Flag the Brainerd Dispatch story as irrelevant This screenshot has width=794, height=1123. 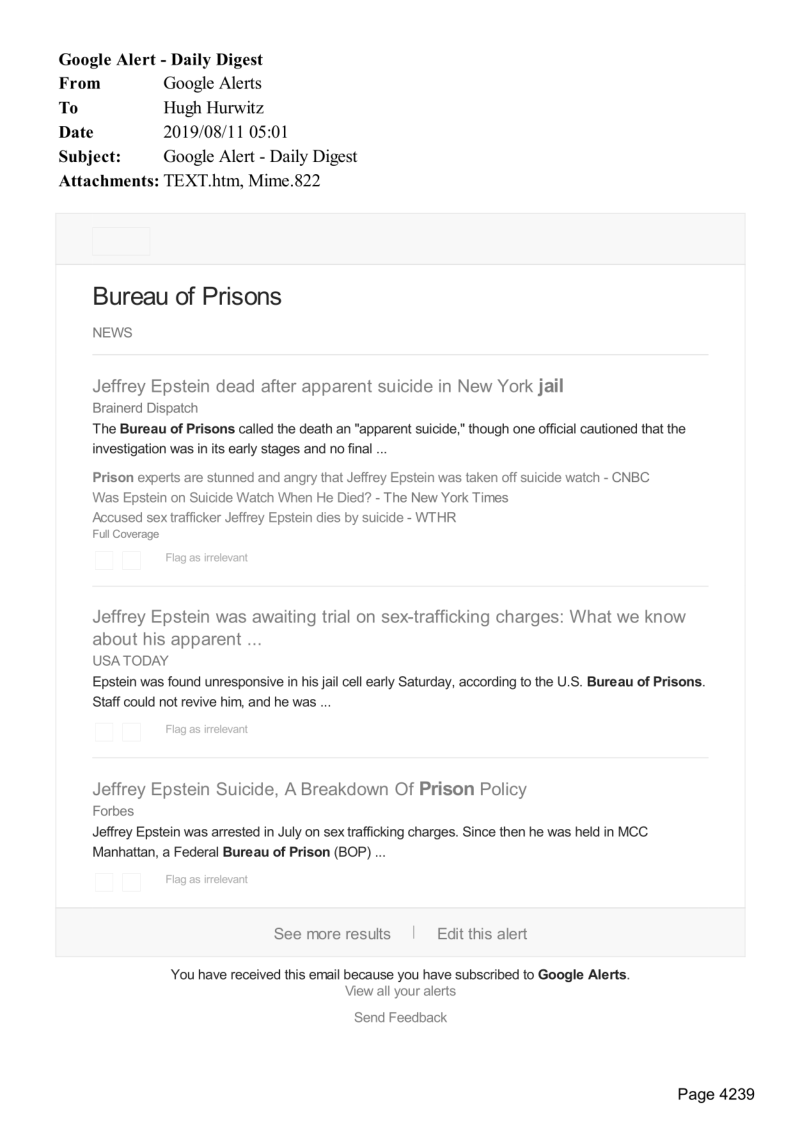[206, 558]
